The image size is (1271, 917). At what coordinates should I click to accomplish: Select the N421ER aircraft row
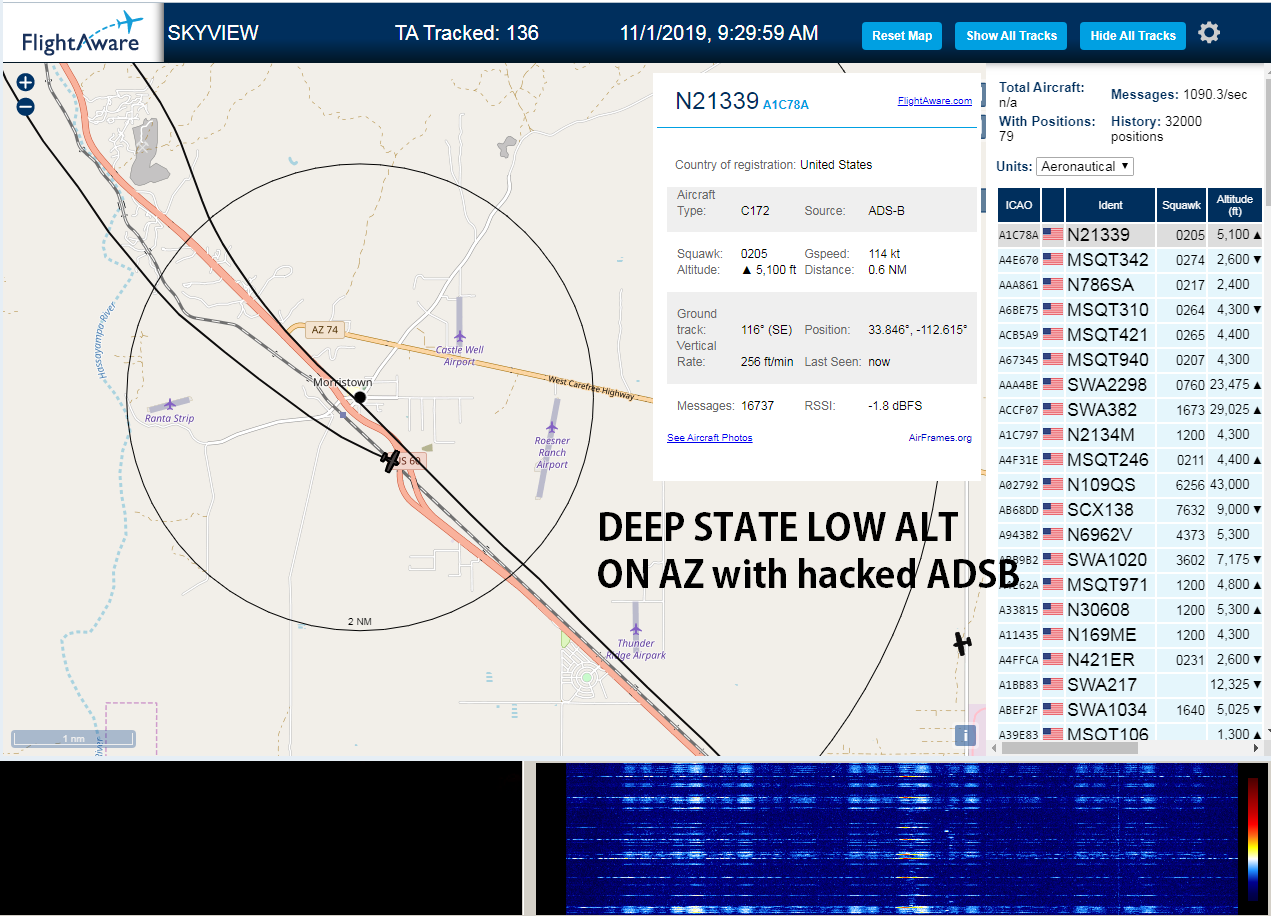tap(1130, 660)
